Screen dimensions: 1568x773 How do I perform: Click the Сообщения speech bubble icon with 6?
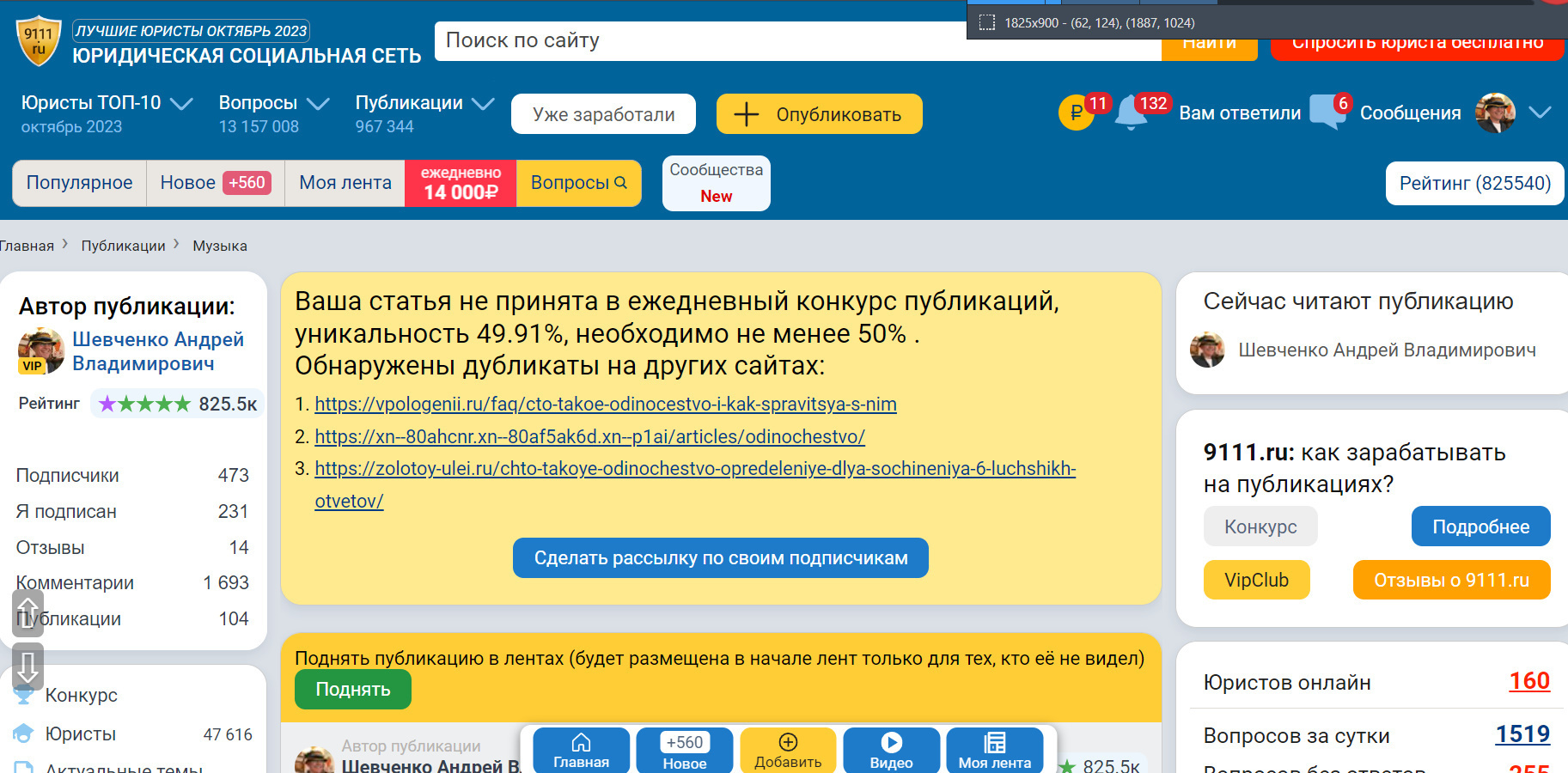coord(1327,111)
